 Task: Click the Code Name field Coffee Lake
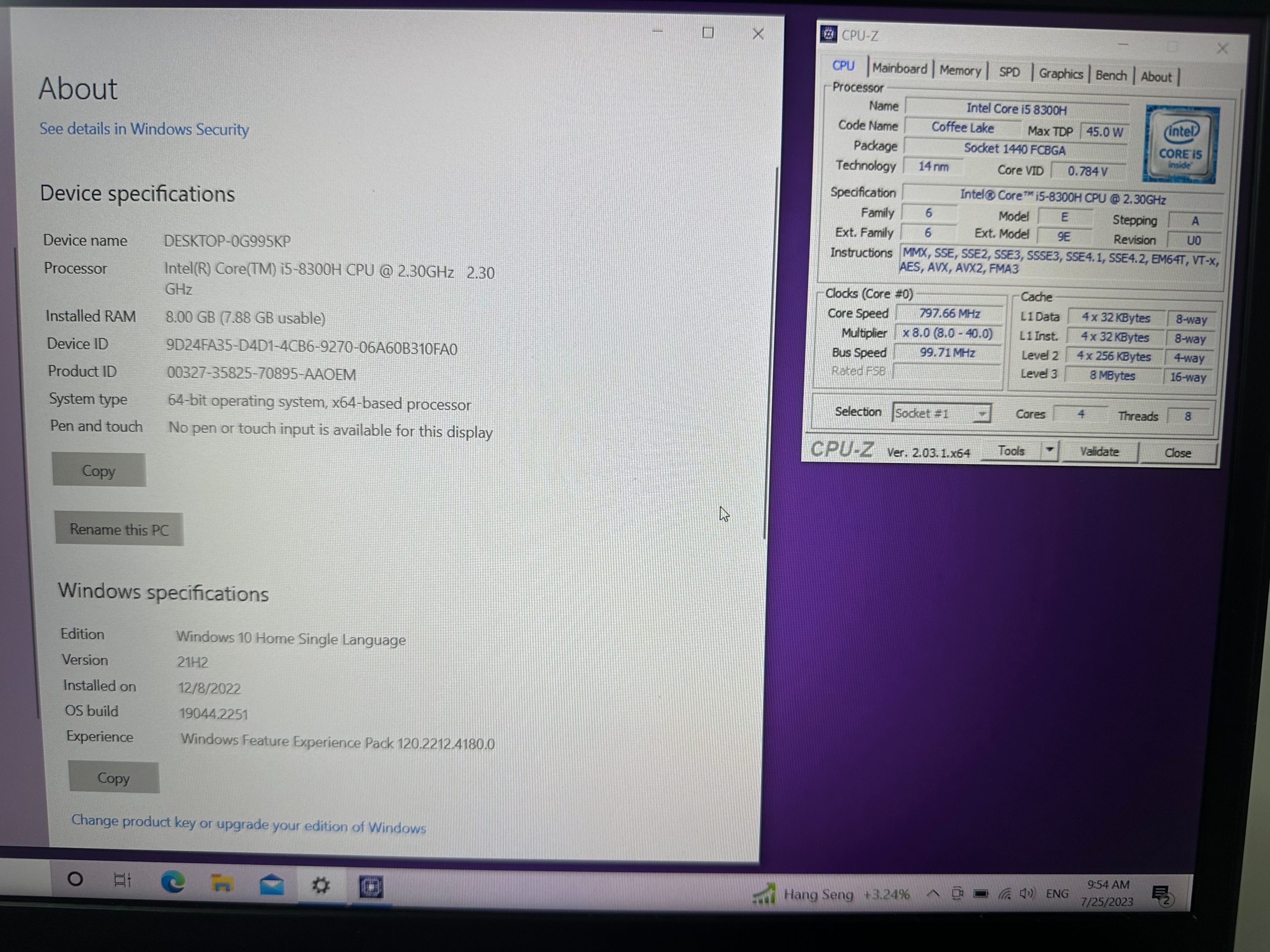[x=962, y=127]
